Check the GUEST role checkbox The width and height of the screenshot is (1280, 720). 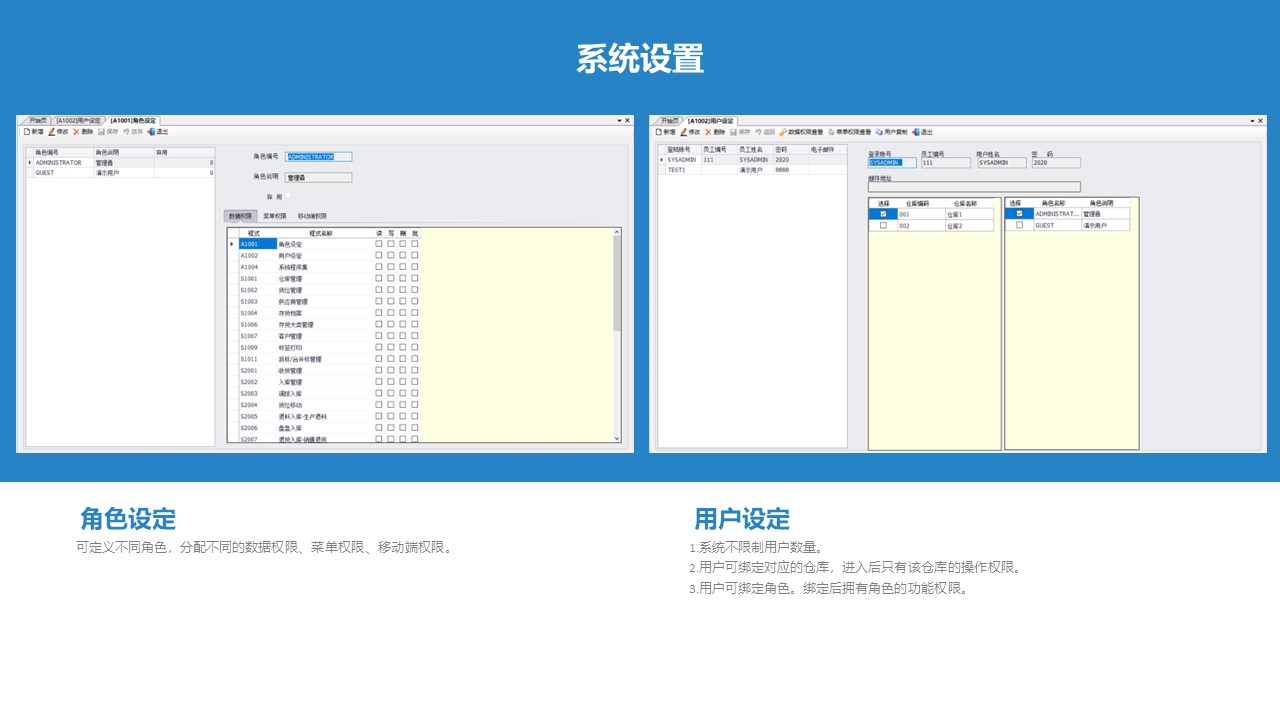click(1019, 225)
